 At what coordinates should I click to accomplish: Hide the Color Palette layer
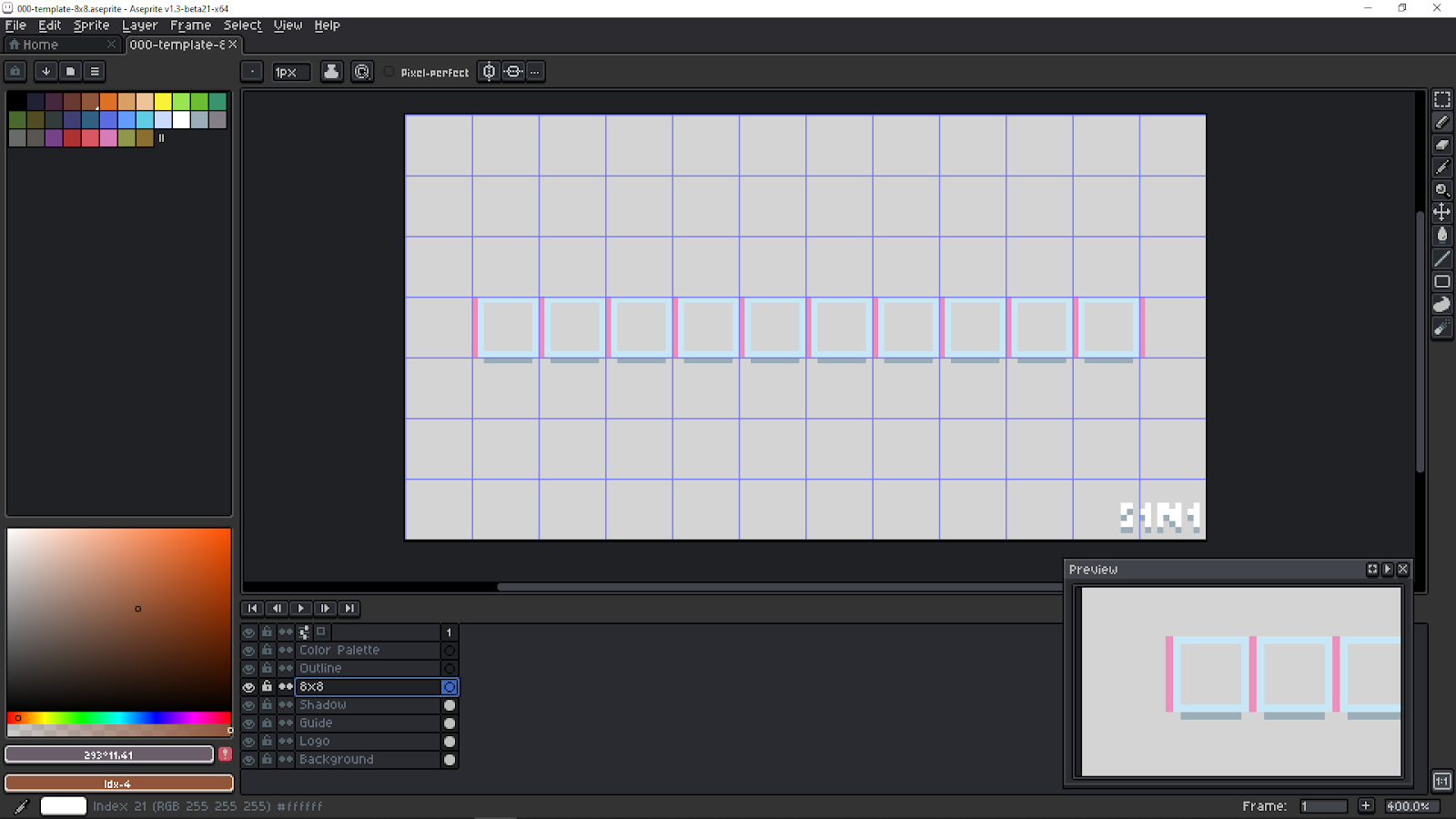pyautogui.click(x=248, y=651)
